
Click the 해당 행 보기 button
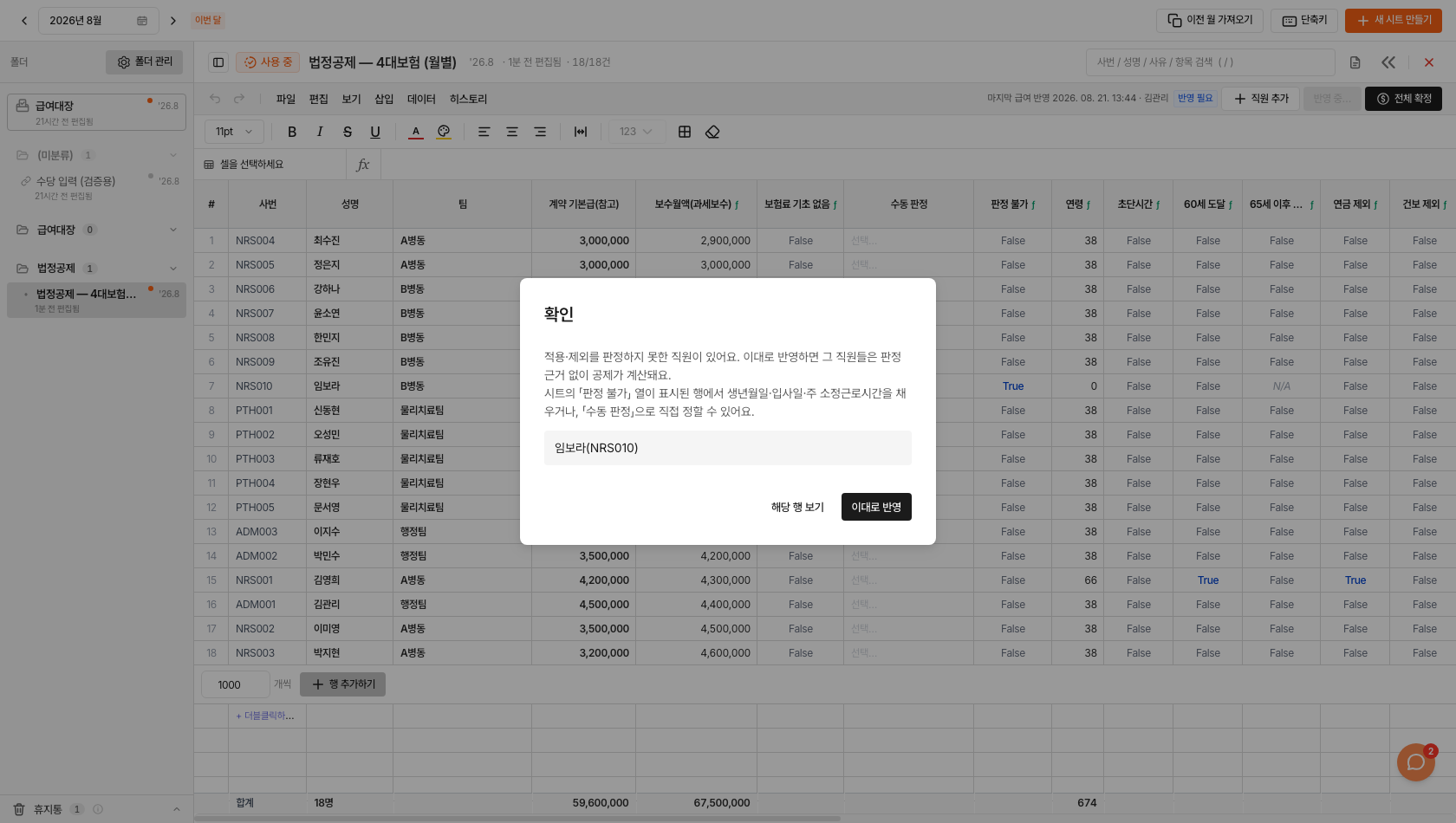pos(797,507)
